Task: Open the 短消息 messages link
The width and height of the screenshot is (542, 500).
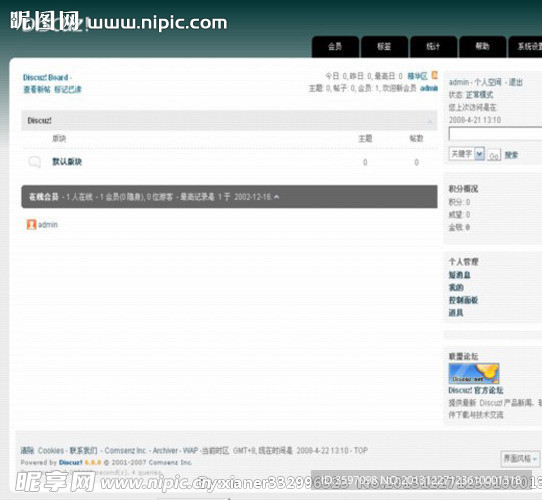Action: coord(459,275)
